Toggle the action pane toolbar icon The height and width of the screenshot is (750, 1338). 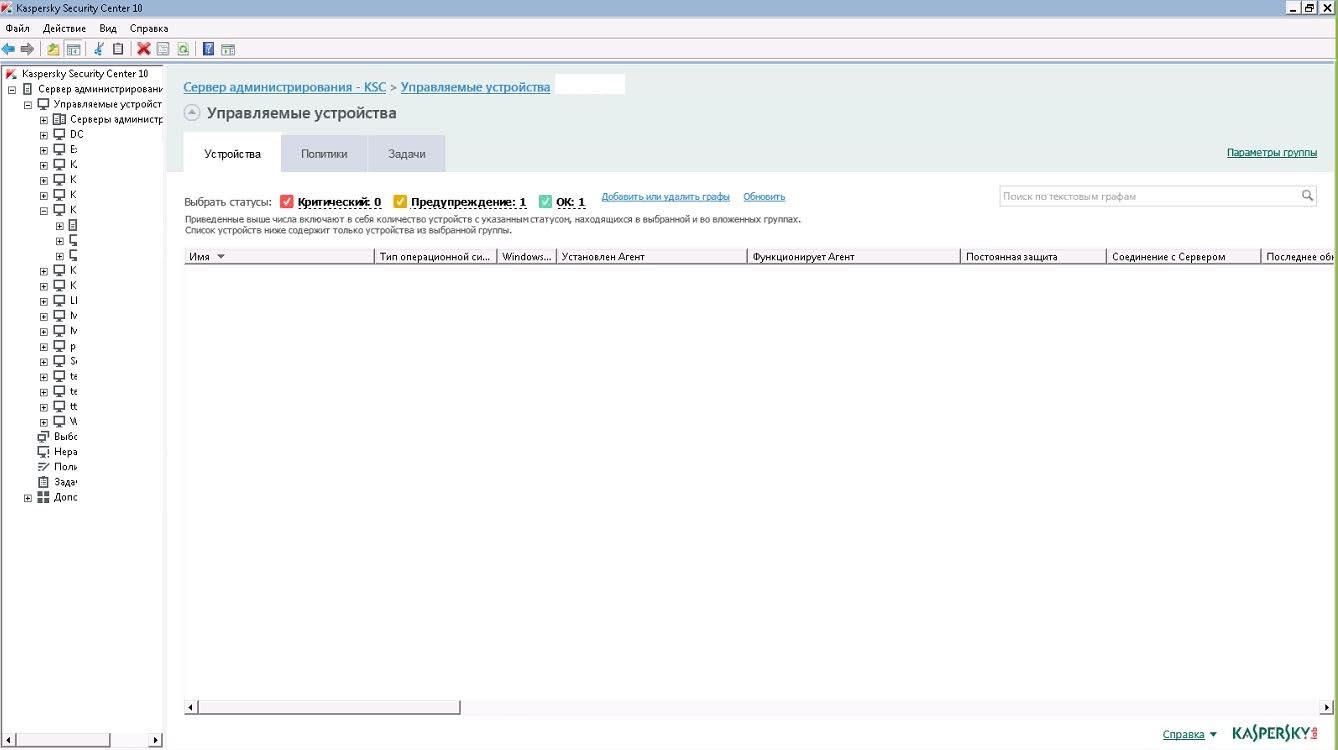[228, 48]
